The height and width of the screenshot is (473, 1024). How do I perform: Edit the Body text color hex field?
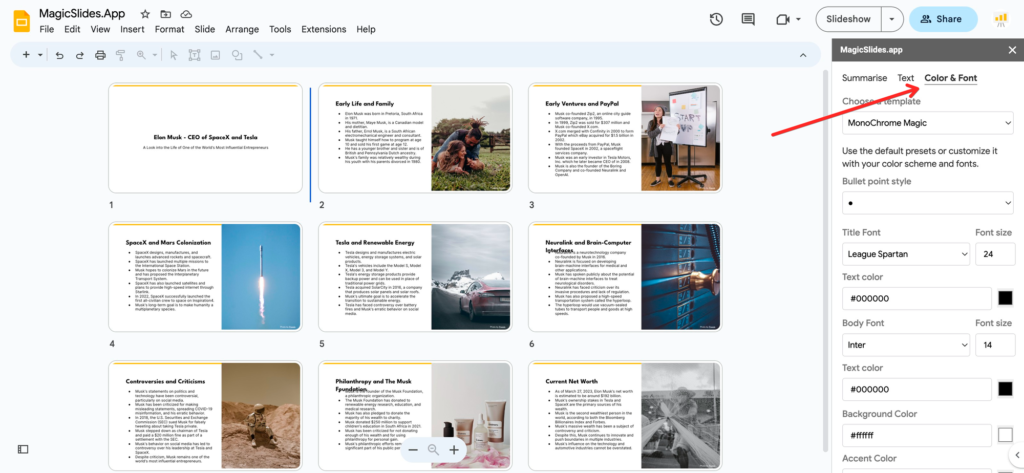click(917, 389)
